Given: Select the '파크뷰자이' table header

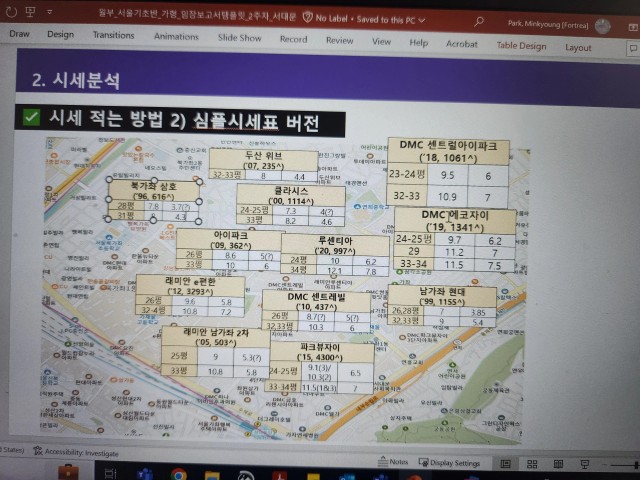Looking at the screenshot, I should (x=320, y=352).
